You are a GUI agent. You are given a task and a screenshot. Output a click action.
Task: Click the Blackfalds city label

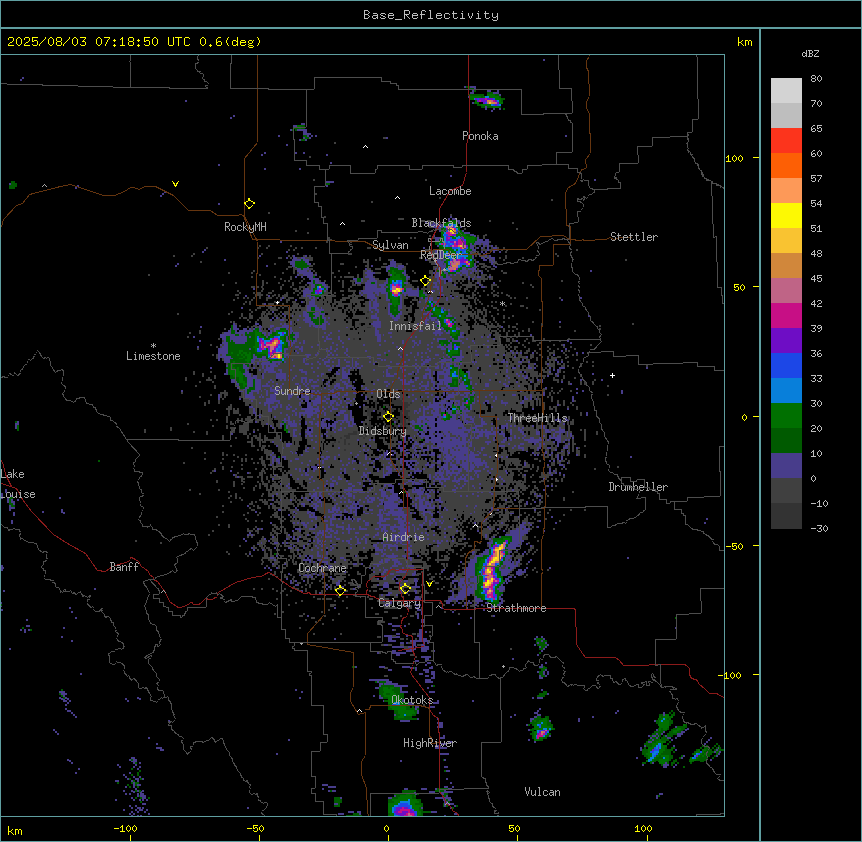pyautogui.click(x=441, y=223)
